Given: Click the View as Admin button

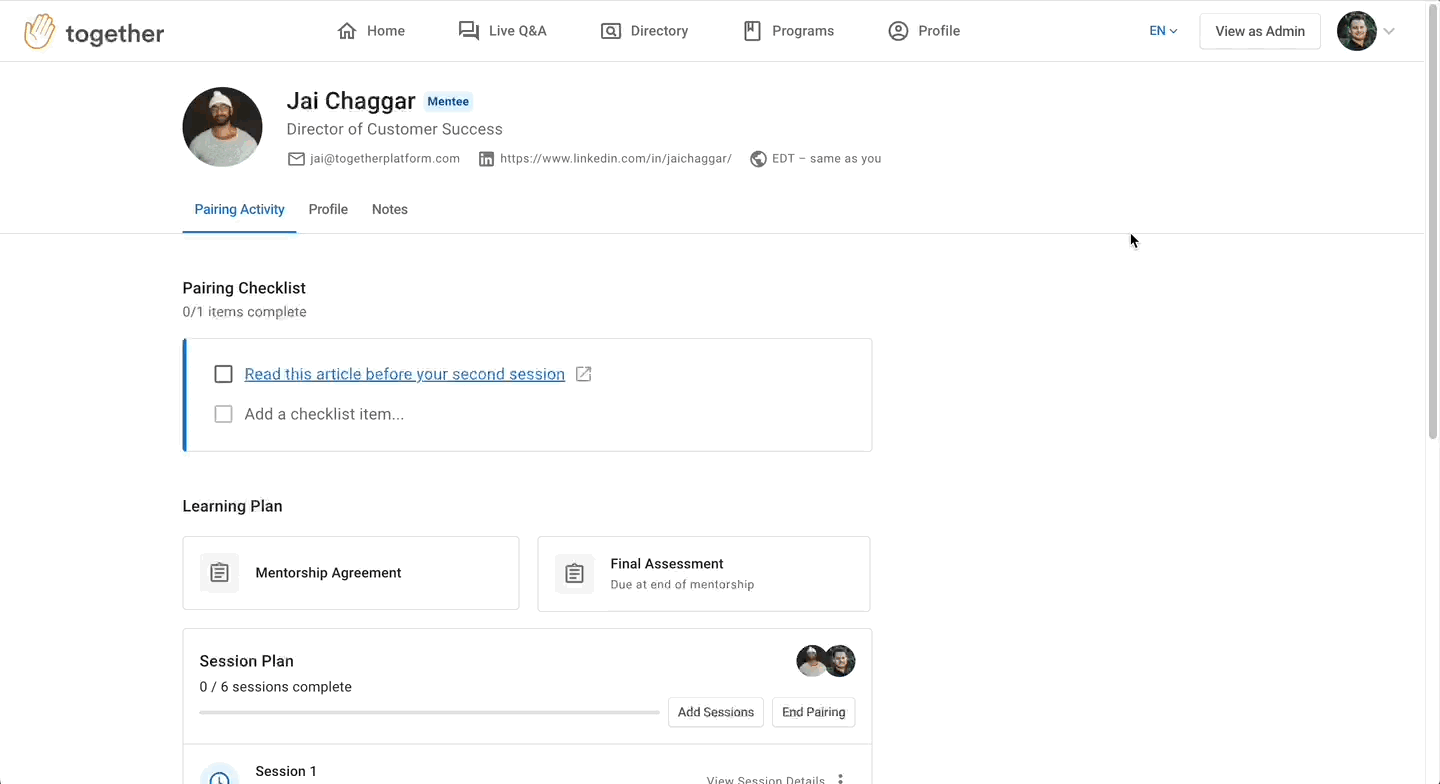Looking at the screenshot, I should pos(1260,31).
